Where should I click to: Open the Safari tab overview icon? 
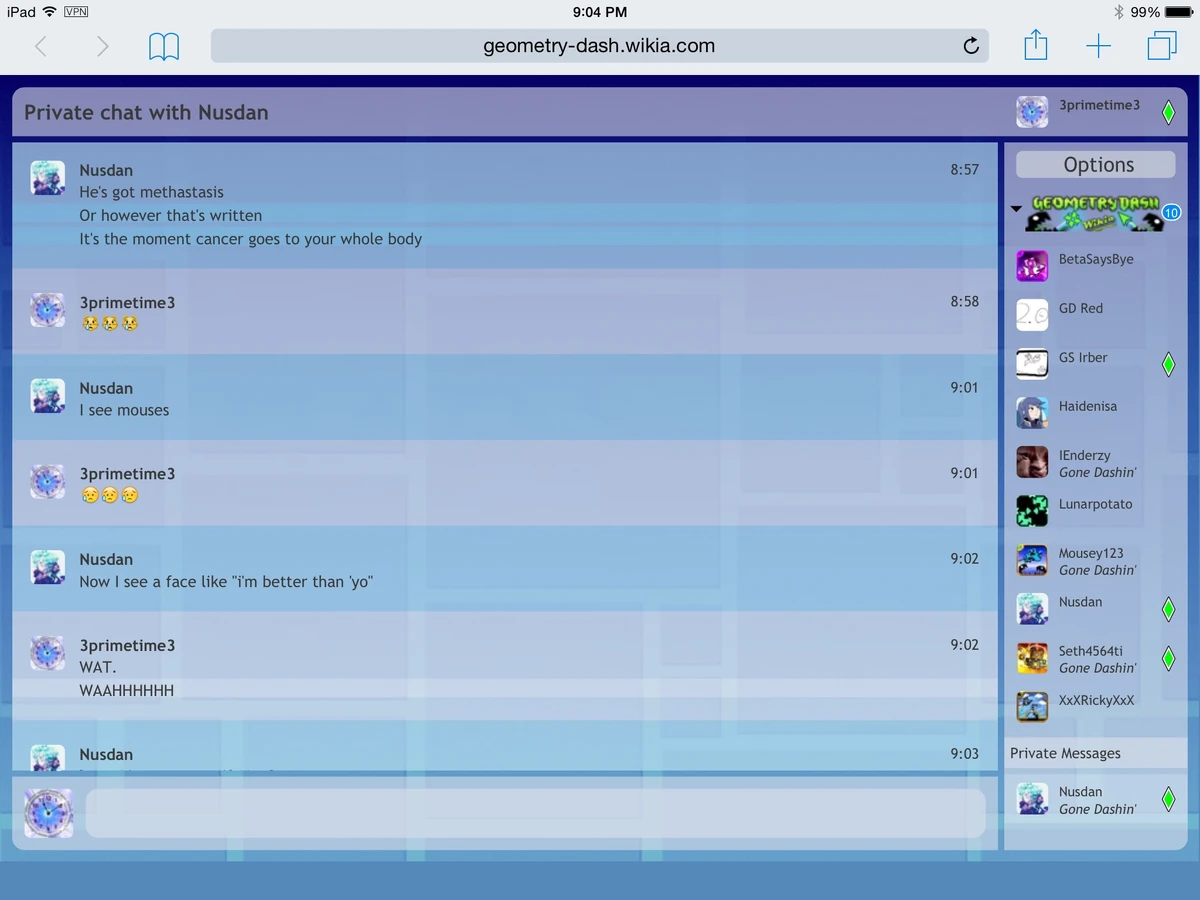point(1161,45)
